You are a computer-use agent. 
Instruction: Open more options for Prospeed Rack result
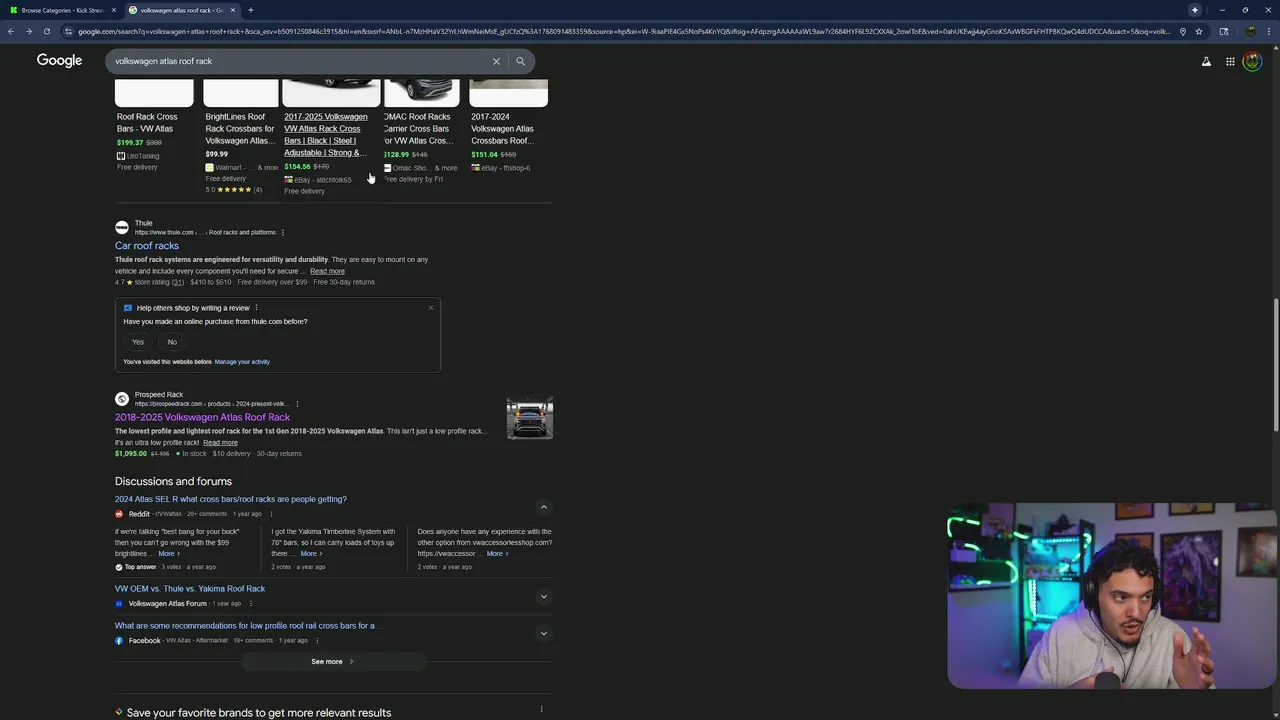pyautogui.click(x=297, y=404)
